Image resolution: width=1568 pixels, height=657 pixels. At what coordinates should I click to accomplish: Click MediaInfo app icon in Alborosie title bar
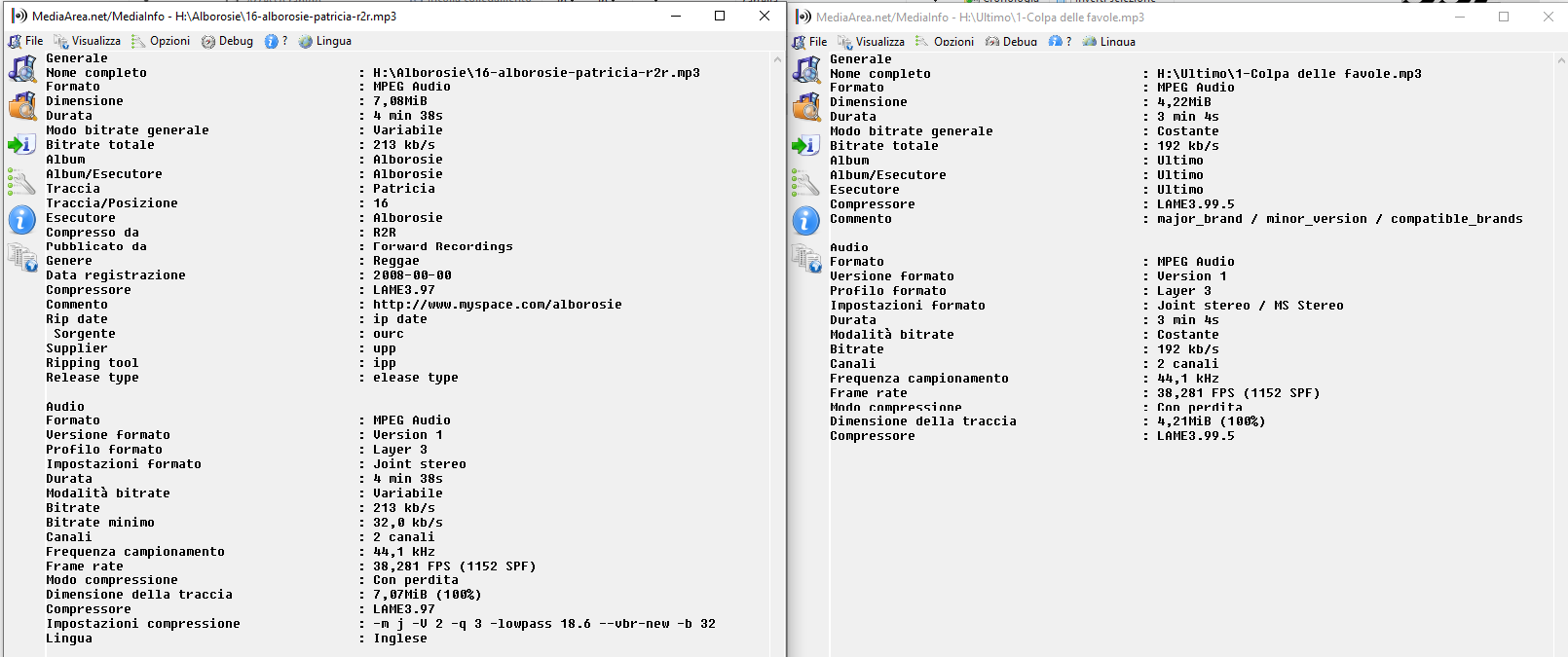pyautogui.click(x=19, y=16)
